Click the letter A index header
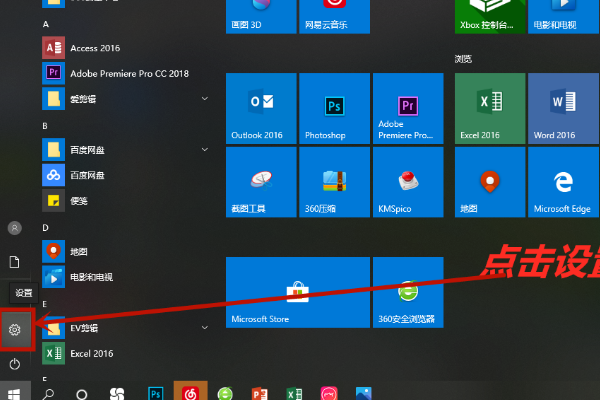 [46, 24]
